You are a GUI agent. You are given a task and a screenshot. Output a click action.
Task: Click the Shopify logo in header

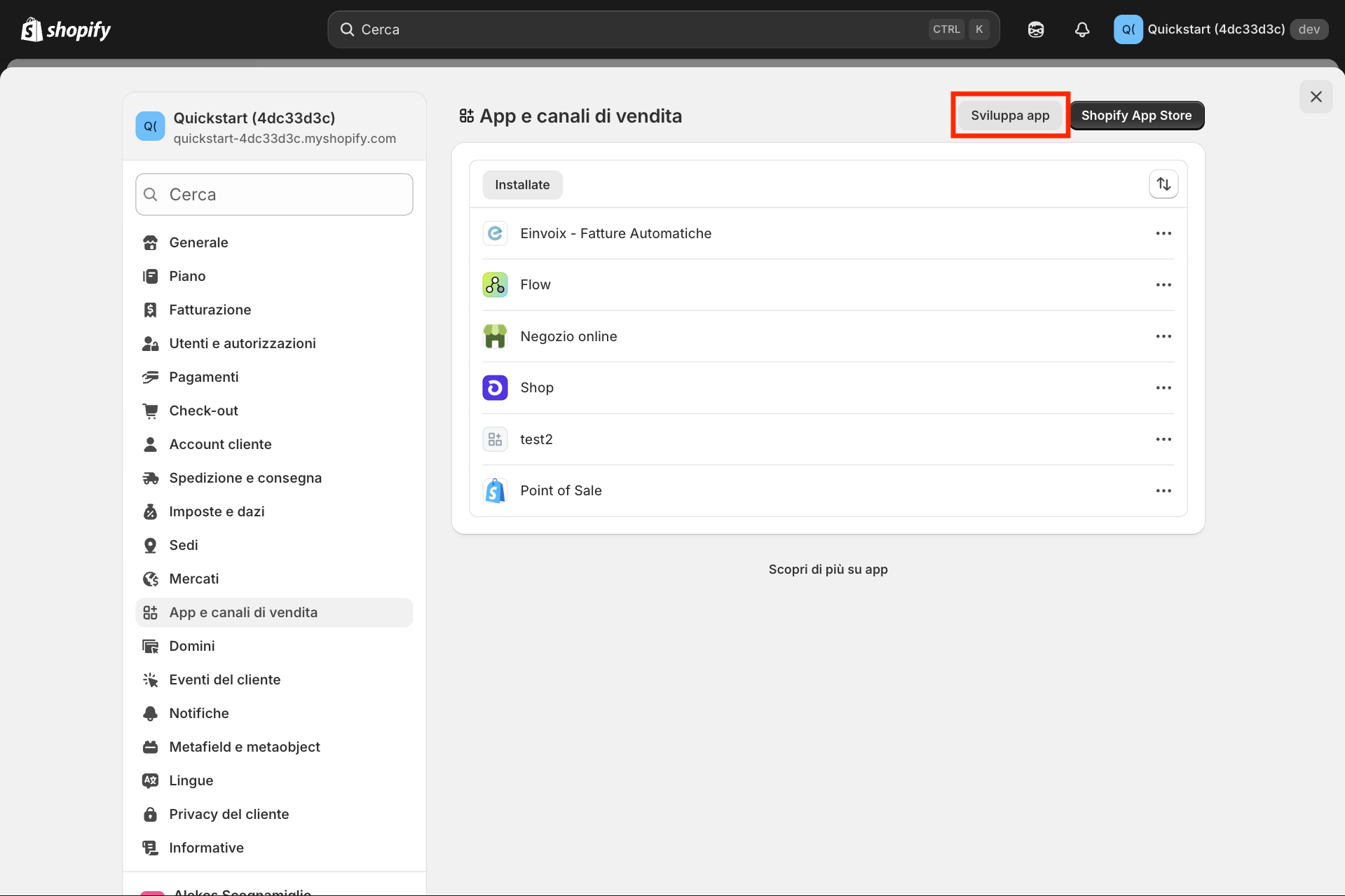tap(66, 29)
